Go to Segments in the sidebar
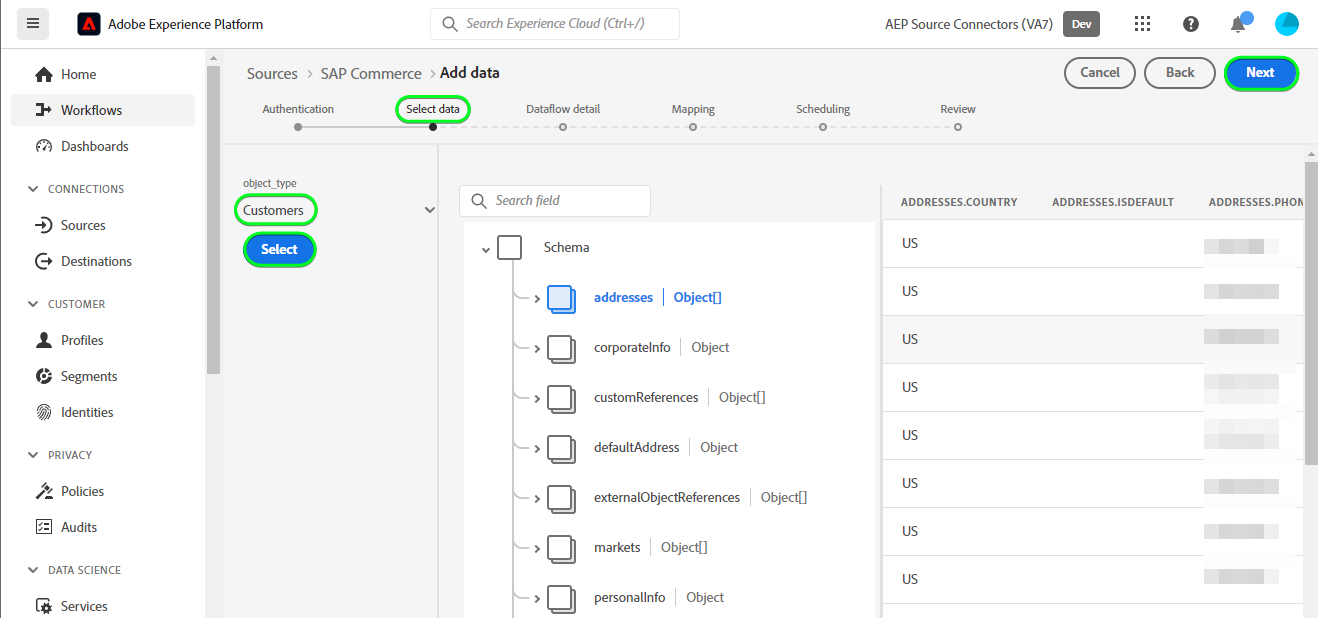 [89, 376]
